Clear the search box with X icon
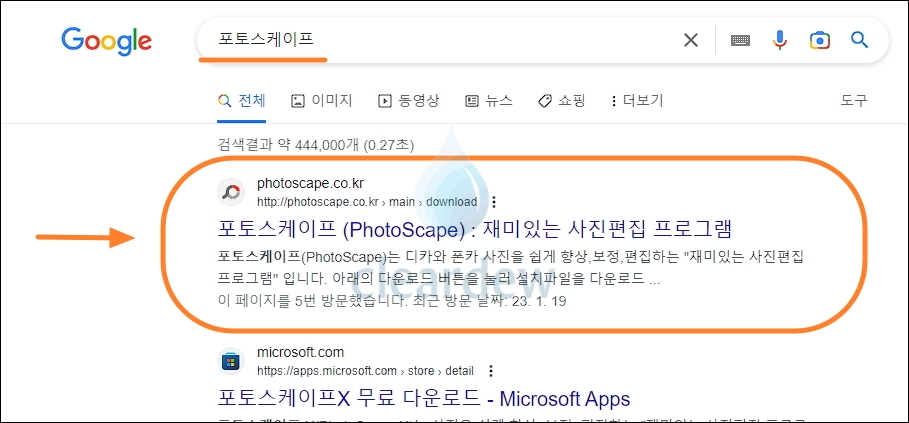 point(690,40)
